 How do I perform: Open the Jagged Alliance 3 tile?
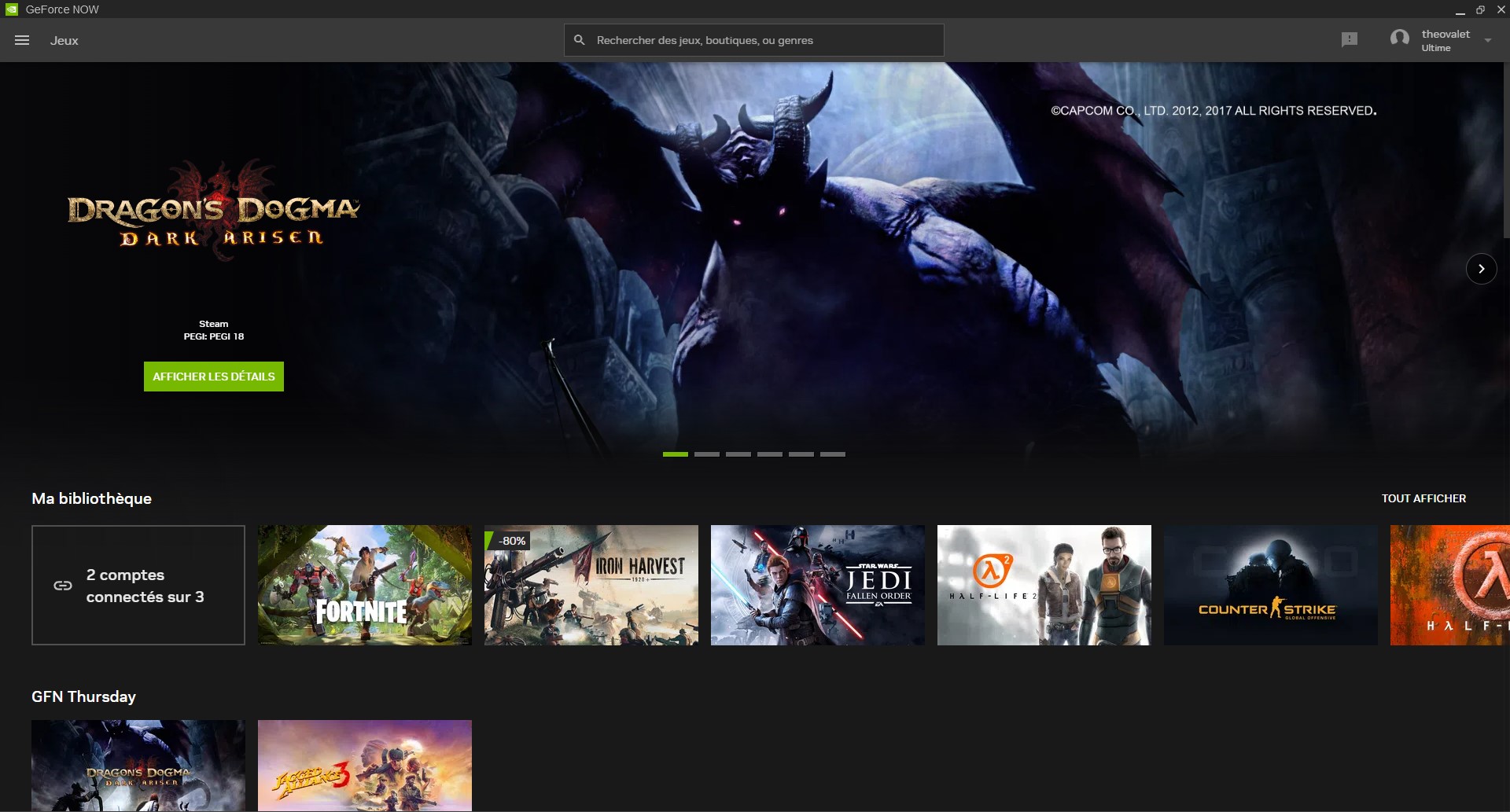click(x=365, y=766)
